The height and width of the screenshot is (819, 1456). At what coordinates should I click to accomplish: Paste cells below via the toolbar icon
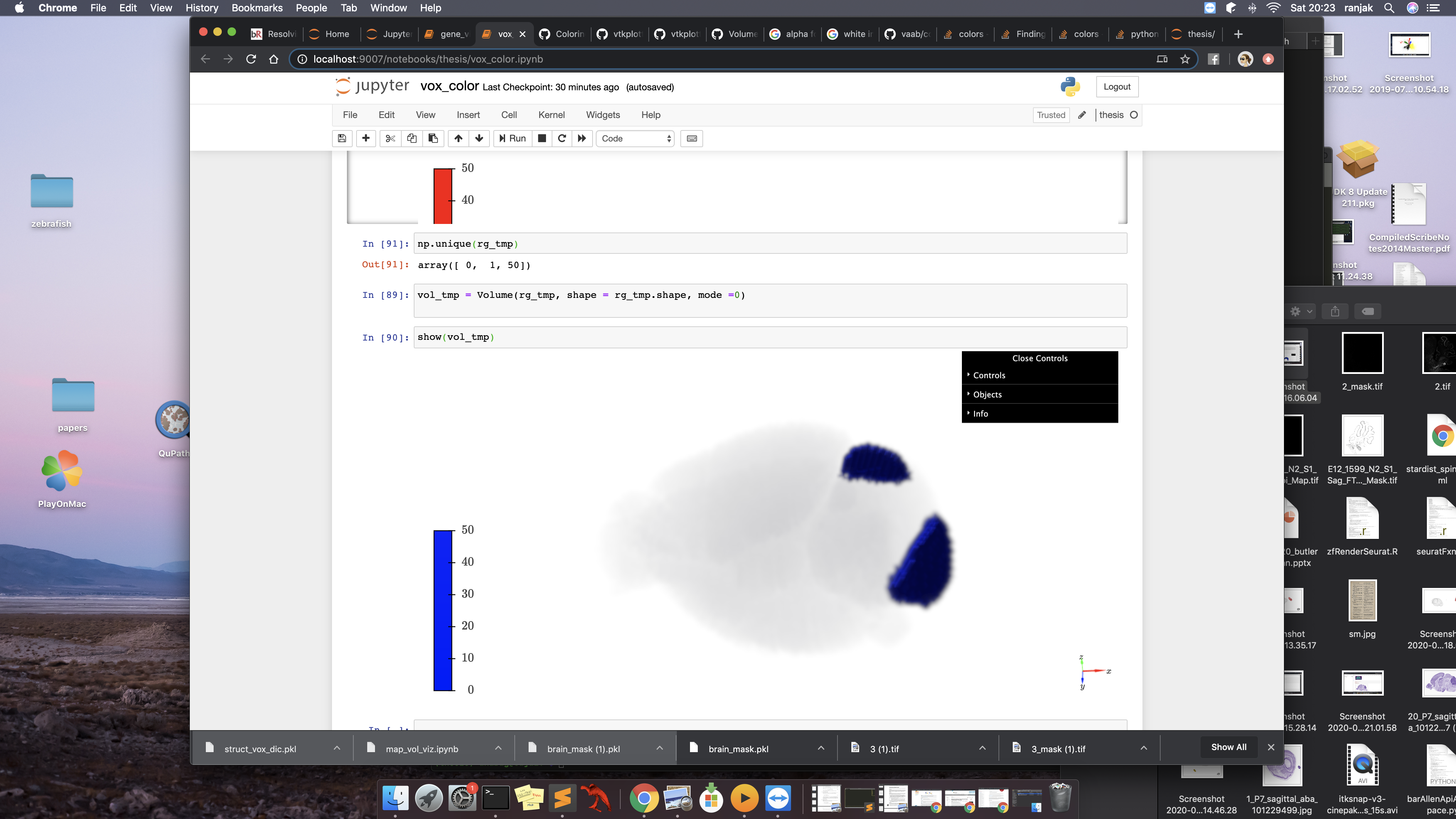pyautogui.click(x=433, y=139)
